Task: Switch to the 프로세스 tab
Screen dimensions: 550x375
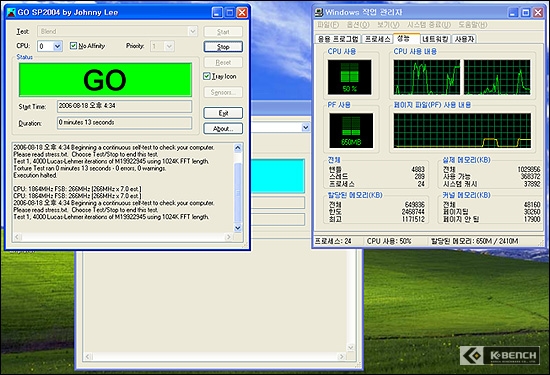Action: point(377,39)
